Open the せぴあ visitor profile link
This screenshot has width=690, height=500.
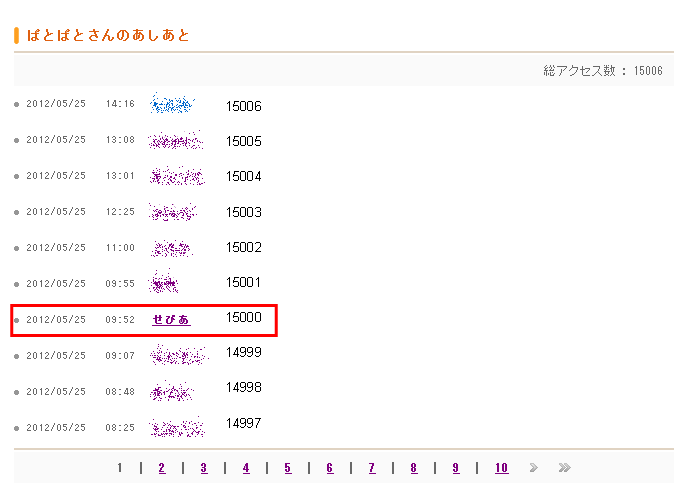pyautogui.click(x=171, y=320)
